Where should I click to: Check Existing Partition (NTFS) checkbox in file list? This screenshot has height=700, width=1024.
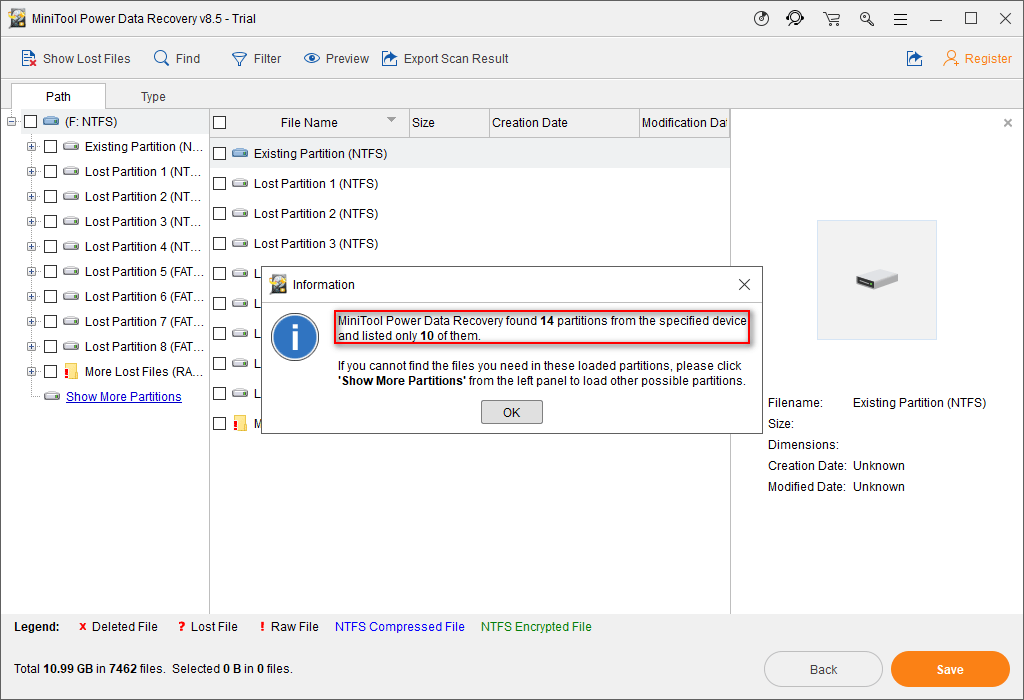(219, 153)
